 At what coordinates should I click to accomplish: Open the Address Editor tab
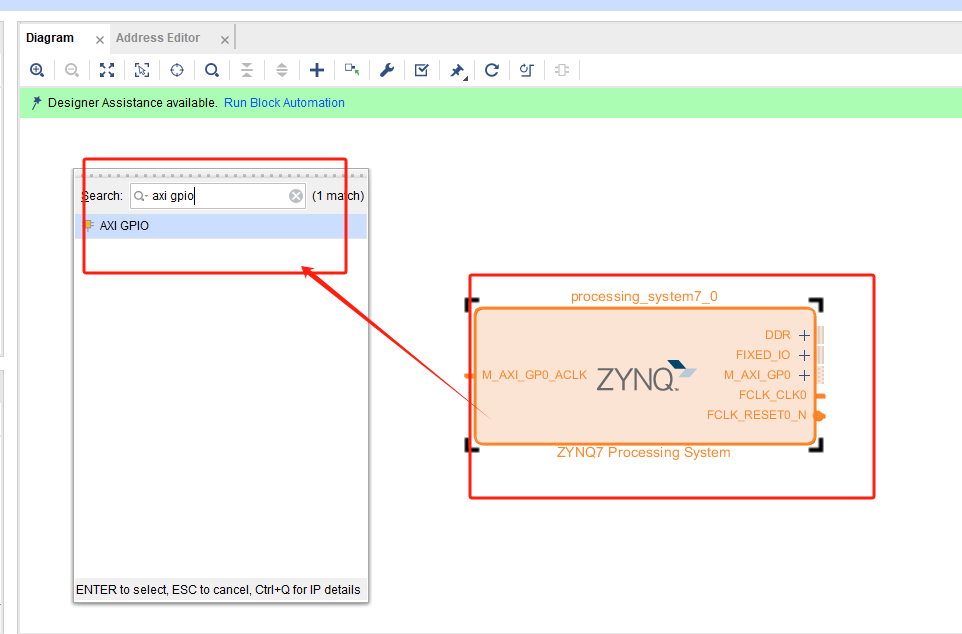[x=158, y=38]
